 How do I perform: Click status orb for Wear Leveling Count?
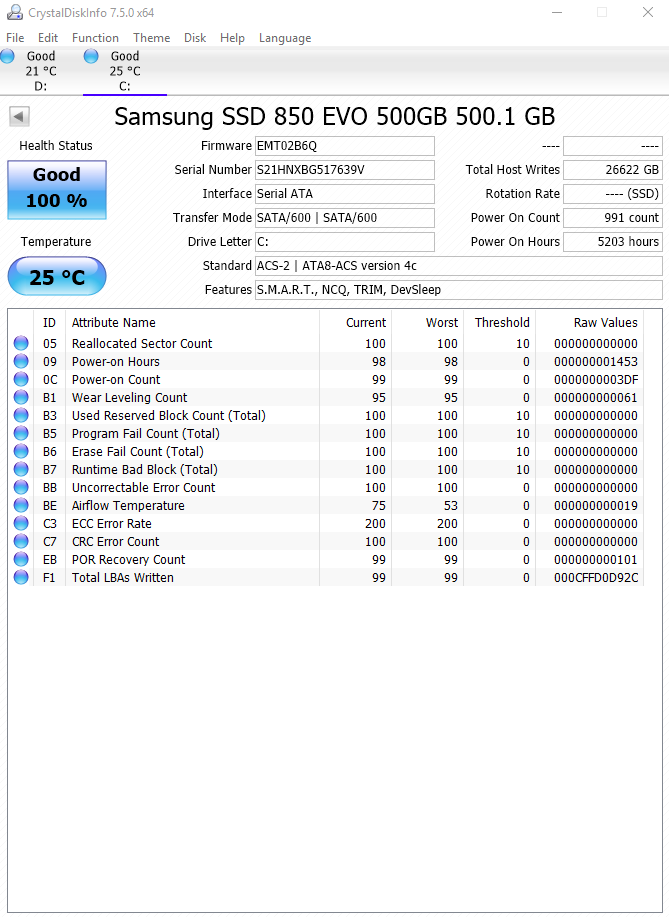(x=21, y=398)
